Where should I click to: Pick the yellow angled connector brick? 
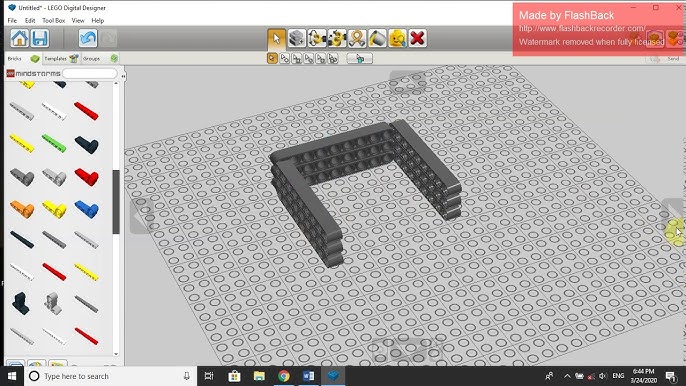pyautogui.click(x=54, y=209)
